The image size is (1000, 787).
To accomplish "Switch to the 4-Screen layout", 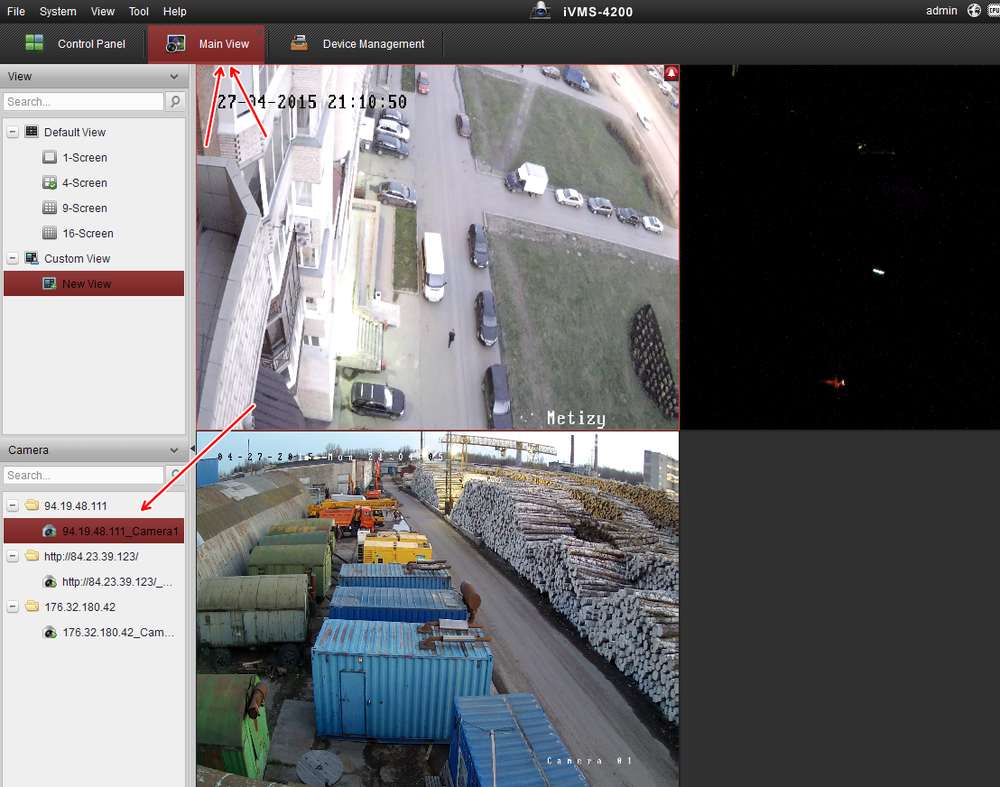I will click(50, 183).
